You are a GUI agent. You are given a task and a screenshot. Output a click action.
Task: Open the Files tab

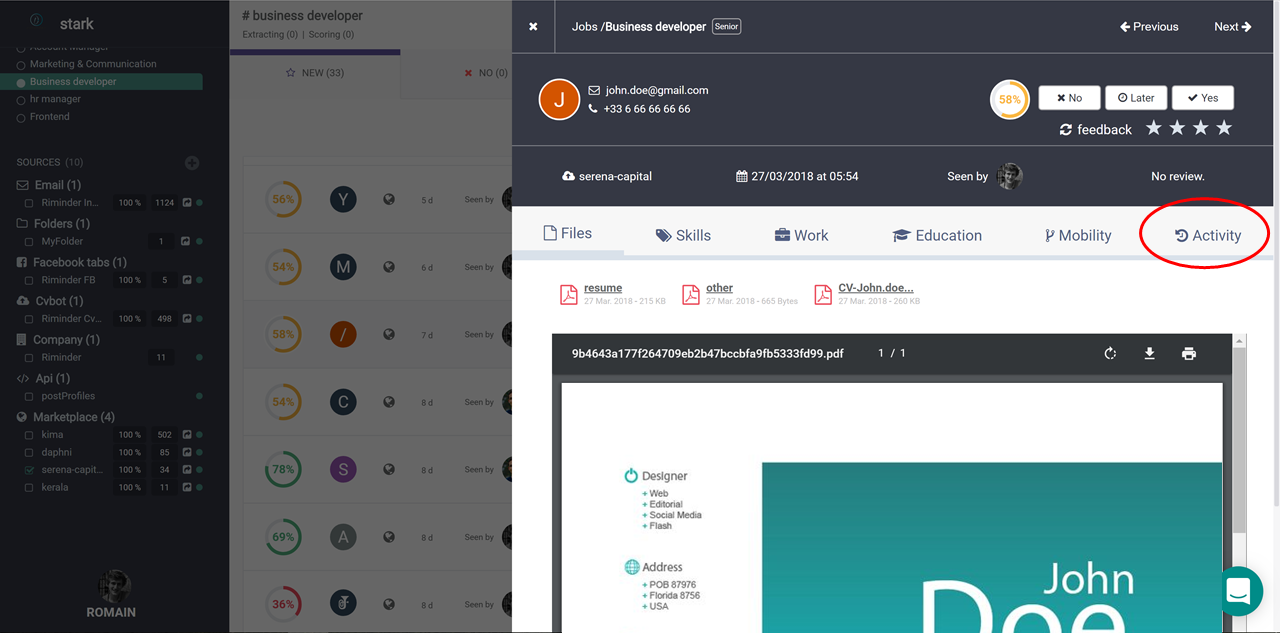567,233
